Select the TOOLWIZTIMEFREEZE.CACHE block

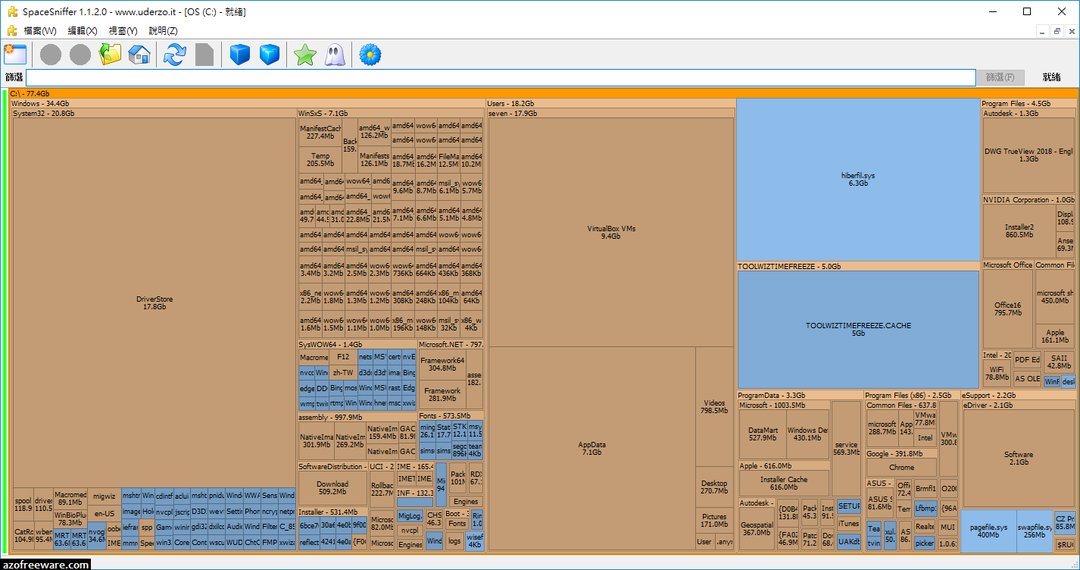(858, 330)
